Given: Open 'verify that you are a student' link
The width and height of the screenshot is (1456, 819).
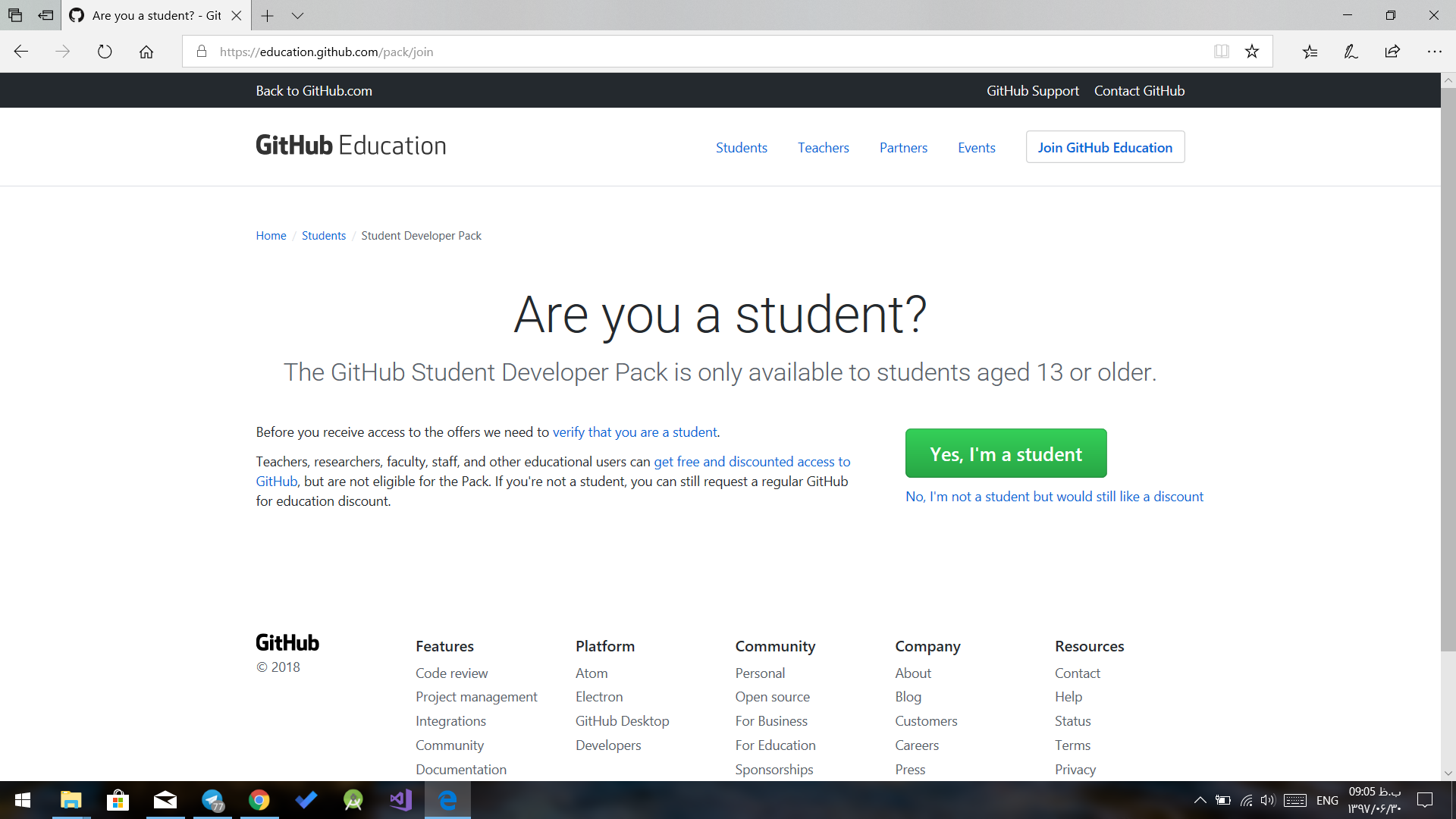Looking at the screenshot, I should 635,432.
